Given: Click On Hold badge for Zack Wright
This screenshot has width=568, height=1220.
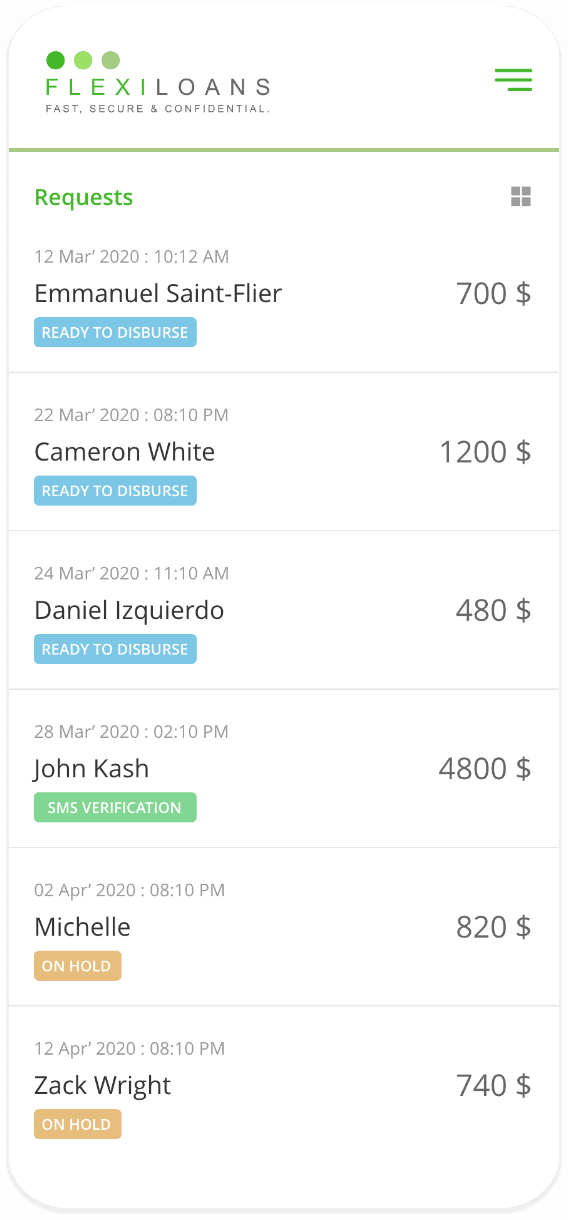Looking at the screenshot, I should coord(77,1125).
